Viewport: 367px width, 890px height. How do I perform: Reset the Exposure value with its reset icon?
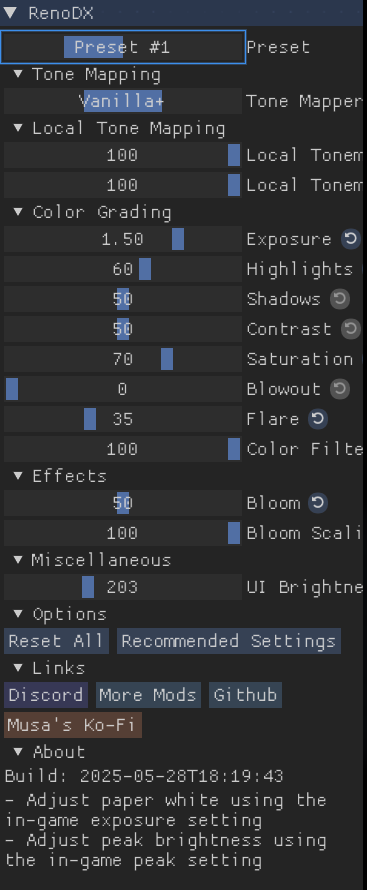351,240
